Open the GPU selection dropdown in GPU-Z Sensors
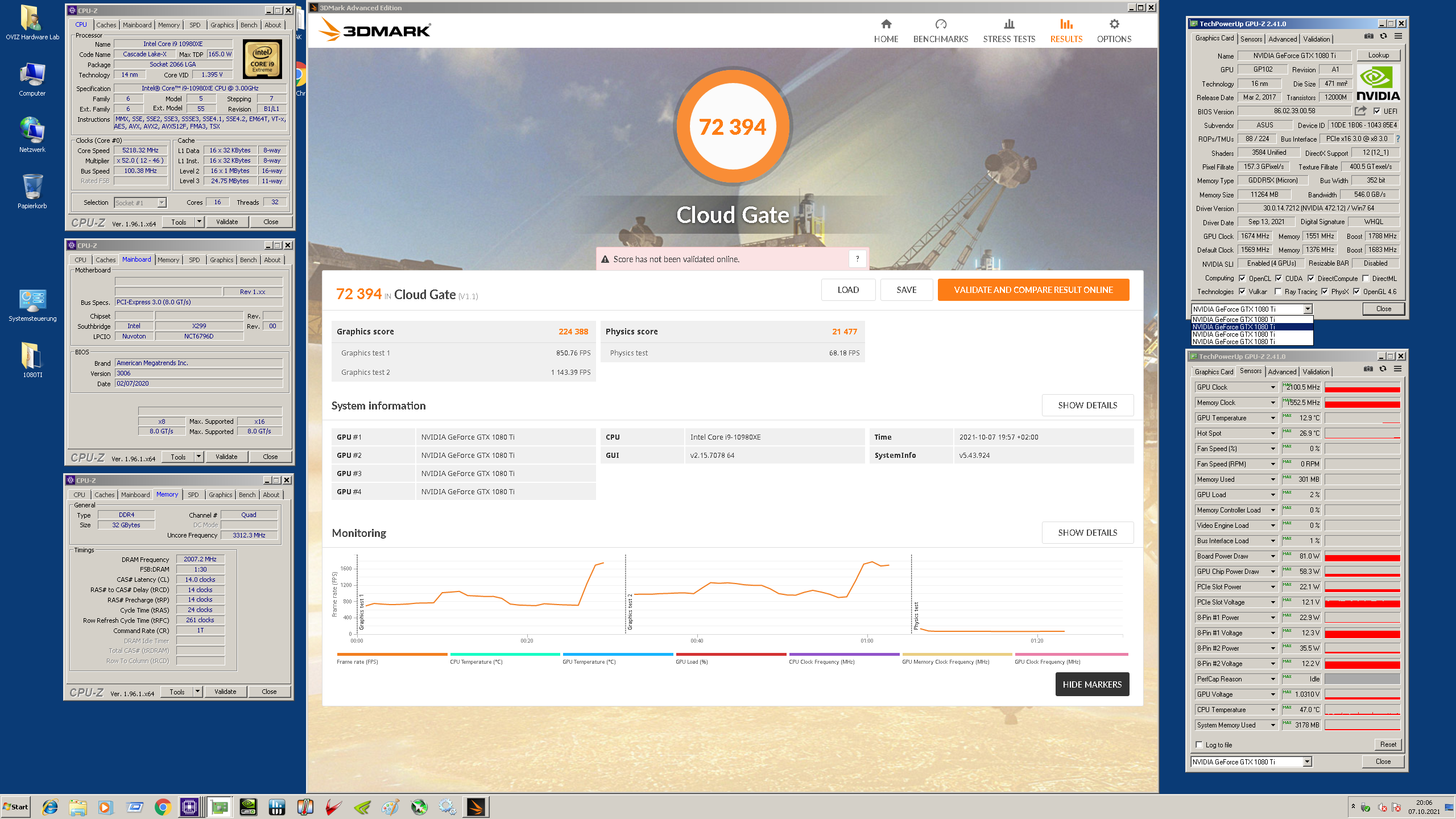Image resolution: width=1456 pixels, height=819 pixels. [x=1307, y=762]
